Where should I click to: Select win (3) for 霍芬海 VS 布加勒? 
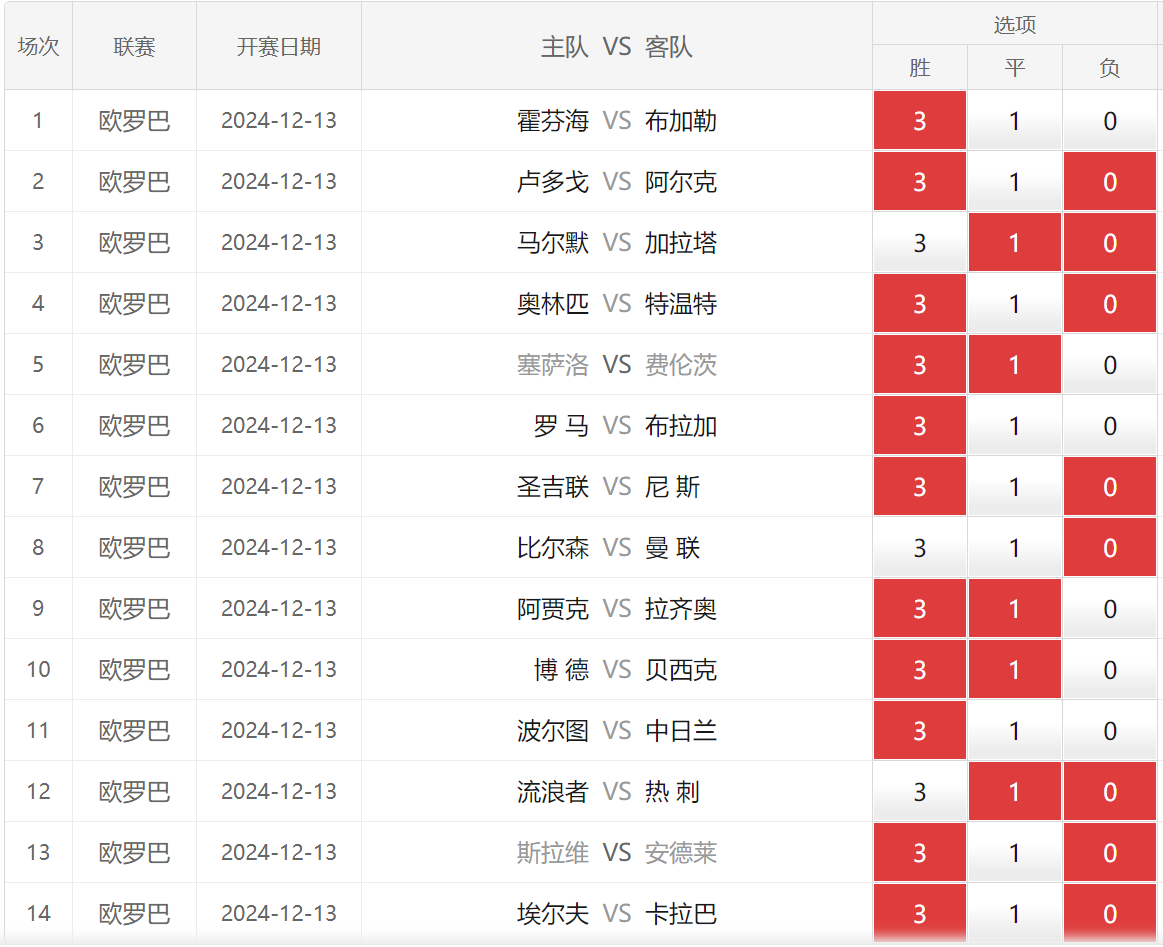tap(920, 121)
